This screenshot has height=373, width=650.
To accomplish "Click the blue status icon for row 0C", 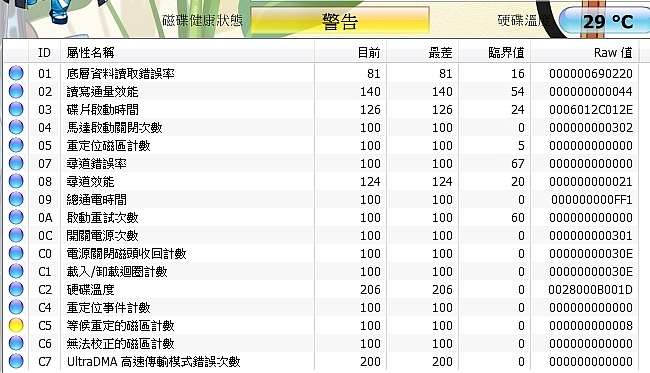I will tap(16, 235).
